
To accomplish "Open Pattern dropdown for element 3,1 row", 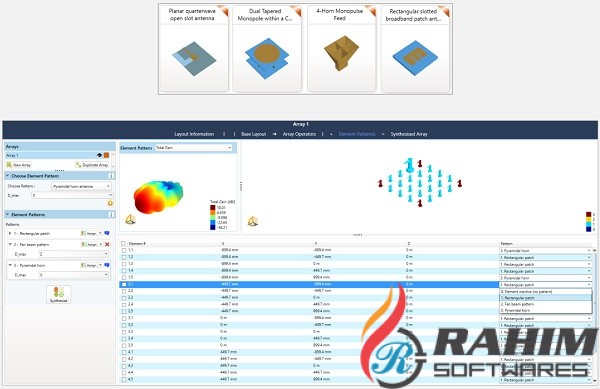I will coord(546,318).
